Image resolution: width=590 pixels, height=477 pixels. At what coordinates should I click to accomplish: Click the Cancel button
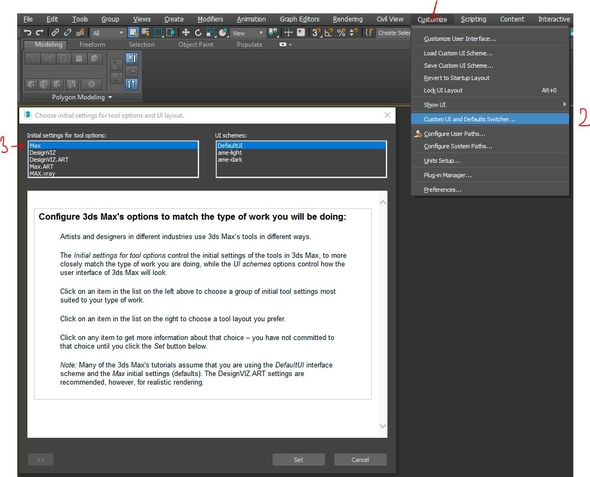click(x=360, y=460)
